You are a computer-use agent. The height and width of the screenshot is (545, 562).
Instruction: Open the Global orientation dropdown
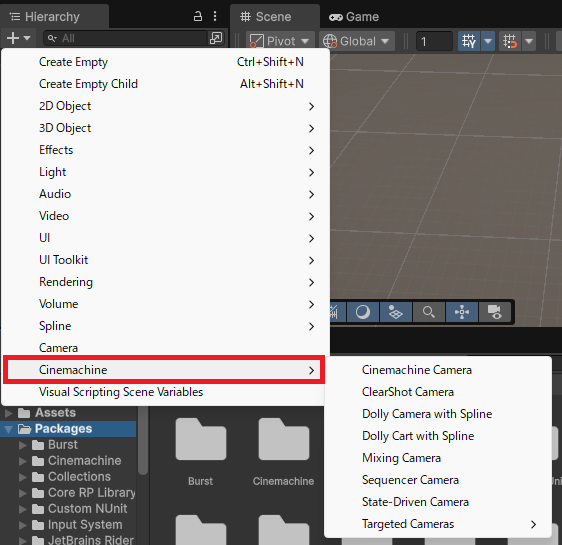click(x=357, y=41)
